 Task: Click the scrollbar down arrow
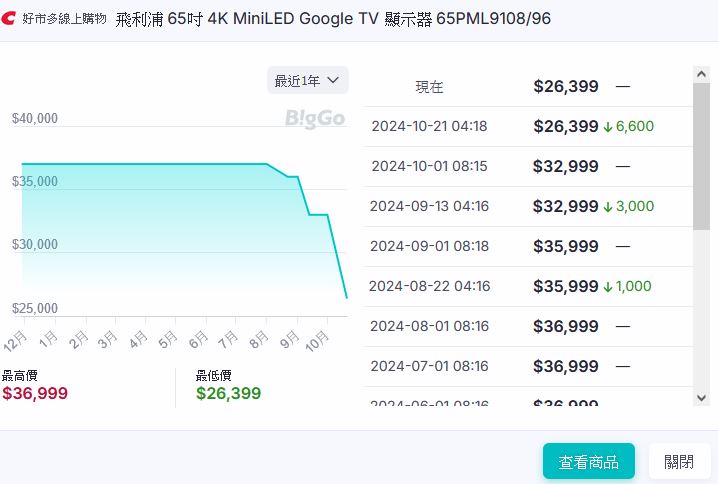coord(702,398)
